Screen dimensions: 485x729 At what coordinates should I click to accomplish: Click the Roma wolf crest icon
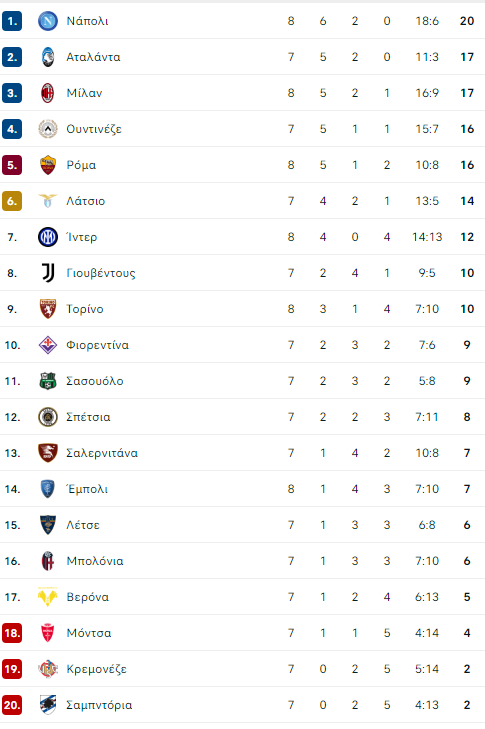[x=47, y=165]
